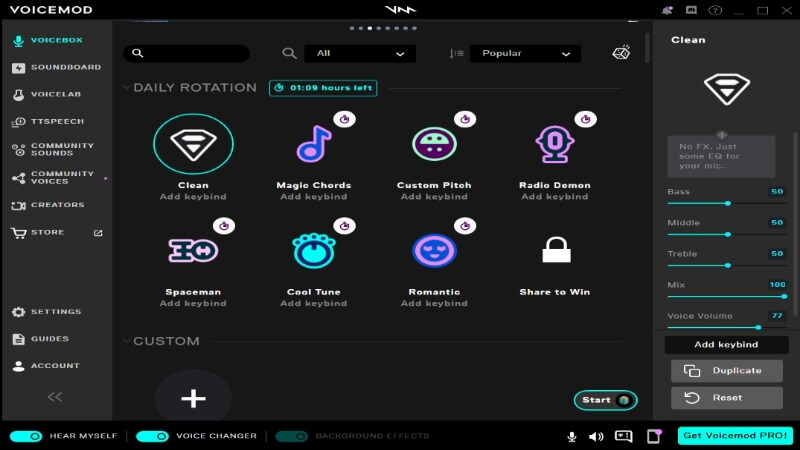The height and width of the screenshot is (450, 800).
Task: Click the Add keybind button in Clean panel
Action: click(x=727, y=344)
